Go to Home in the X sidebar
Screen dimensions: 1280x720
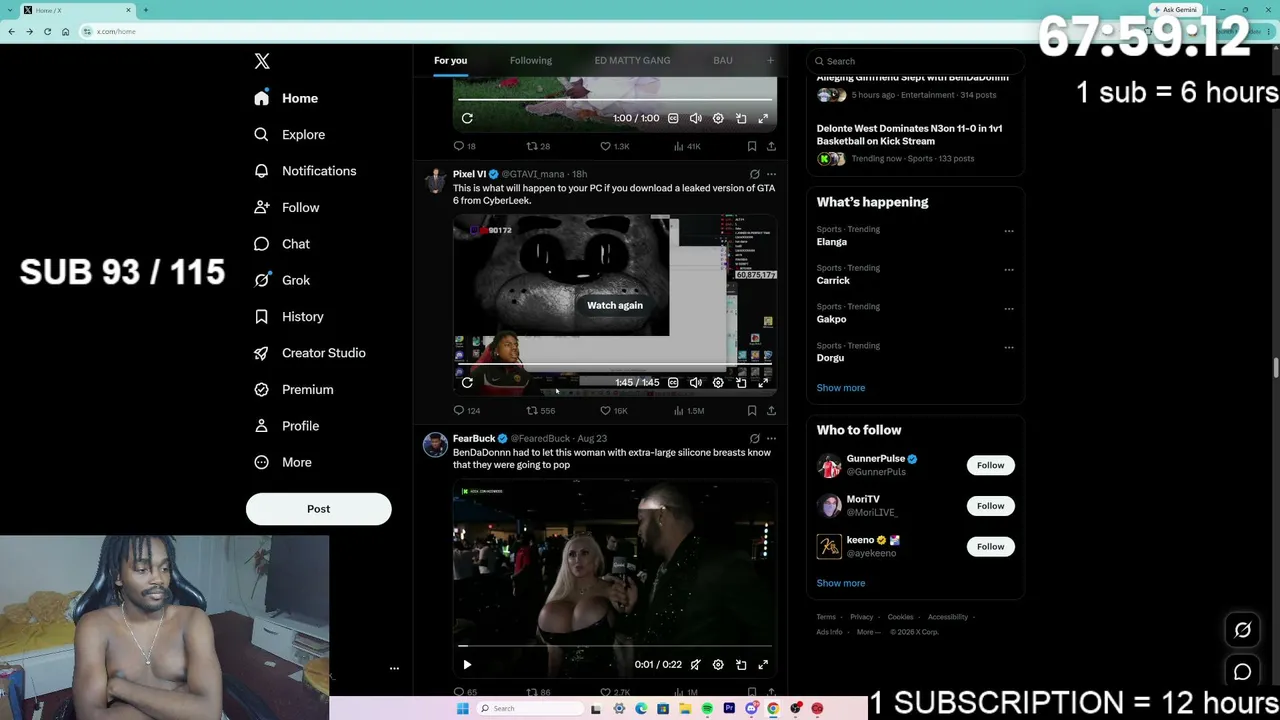tap(286, 98)
